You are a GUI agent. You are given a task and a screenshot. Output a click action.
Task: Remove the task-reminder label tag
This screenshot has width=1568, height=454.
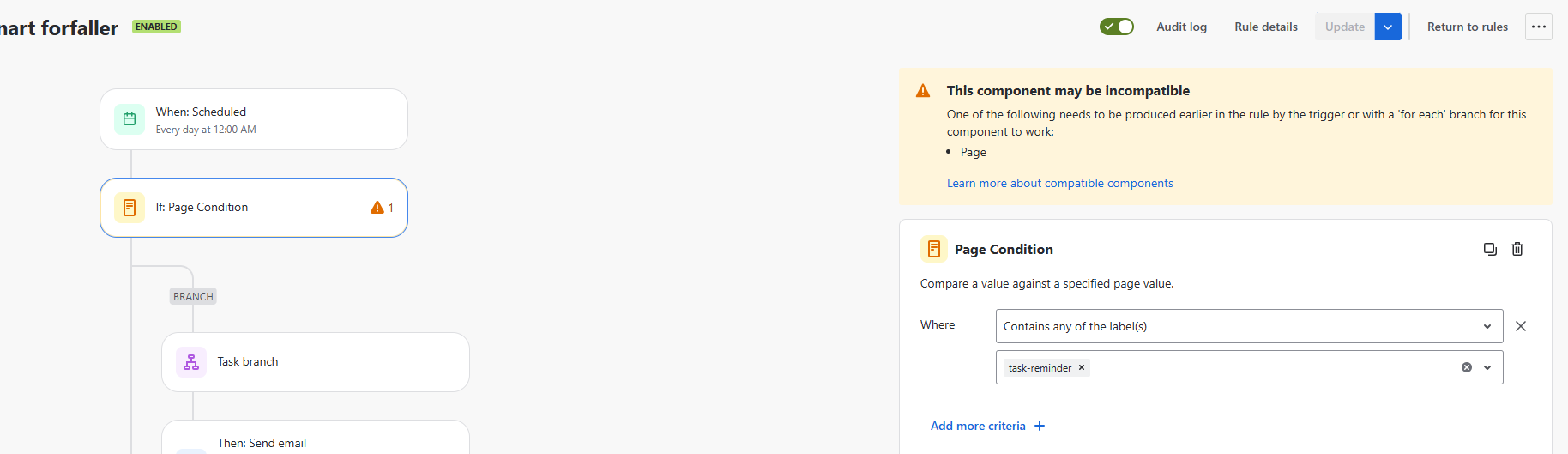tap(1082, 367)
